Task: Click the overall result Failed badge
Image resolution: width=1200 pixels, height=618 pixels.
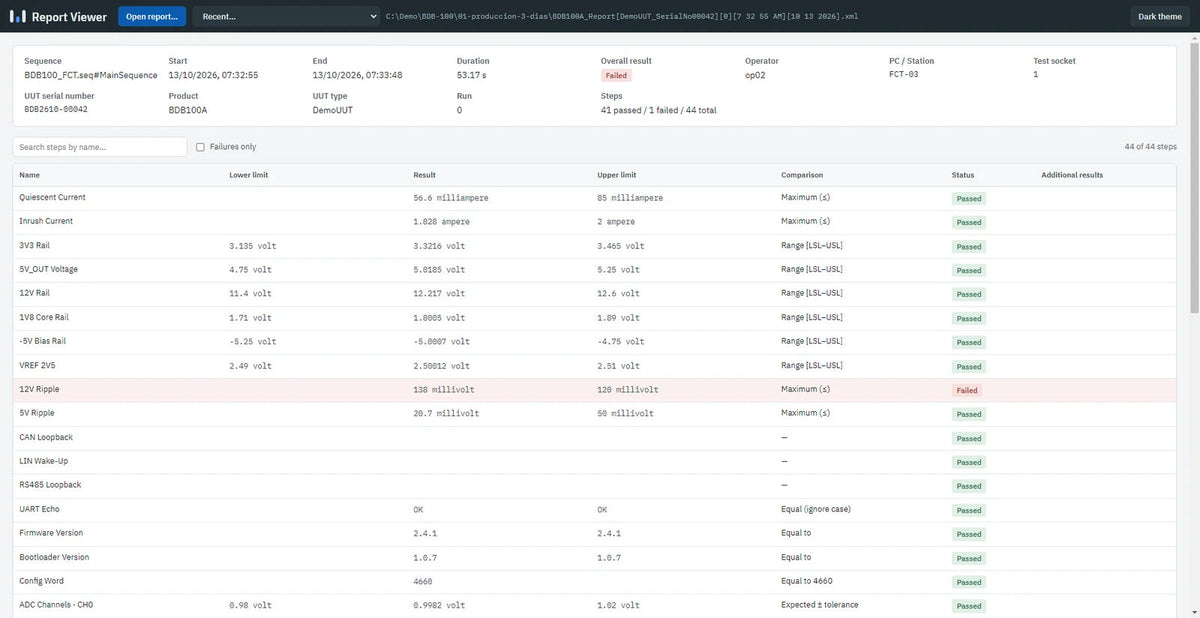Action: pos(616,75)
